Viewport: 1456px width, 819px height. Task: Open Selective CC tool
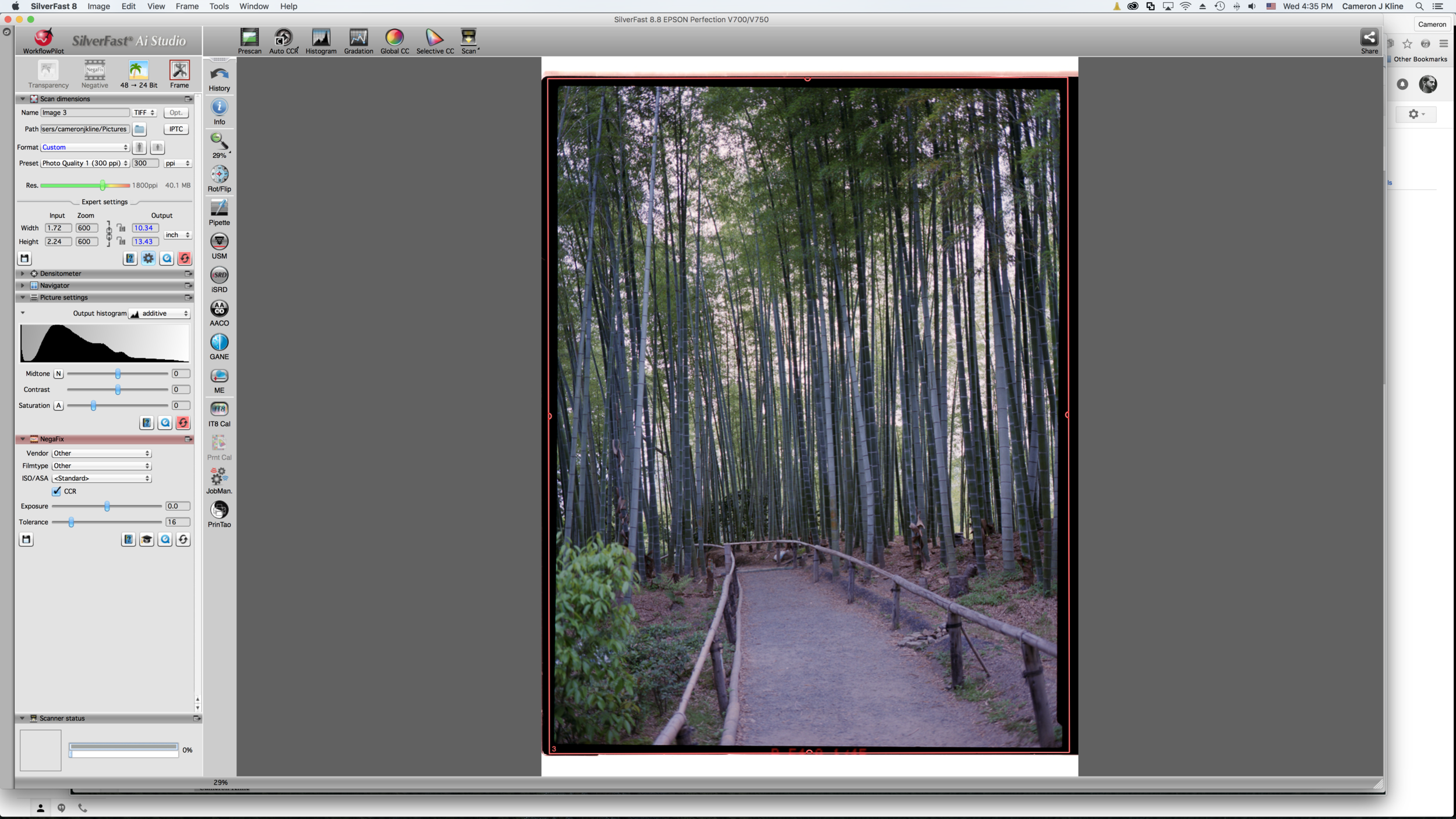[435, 41]
